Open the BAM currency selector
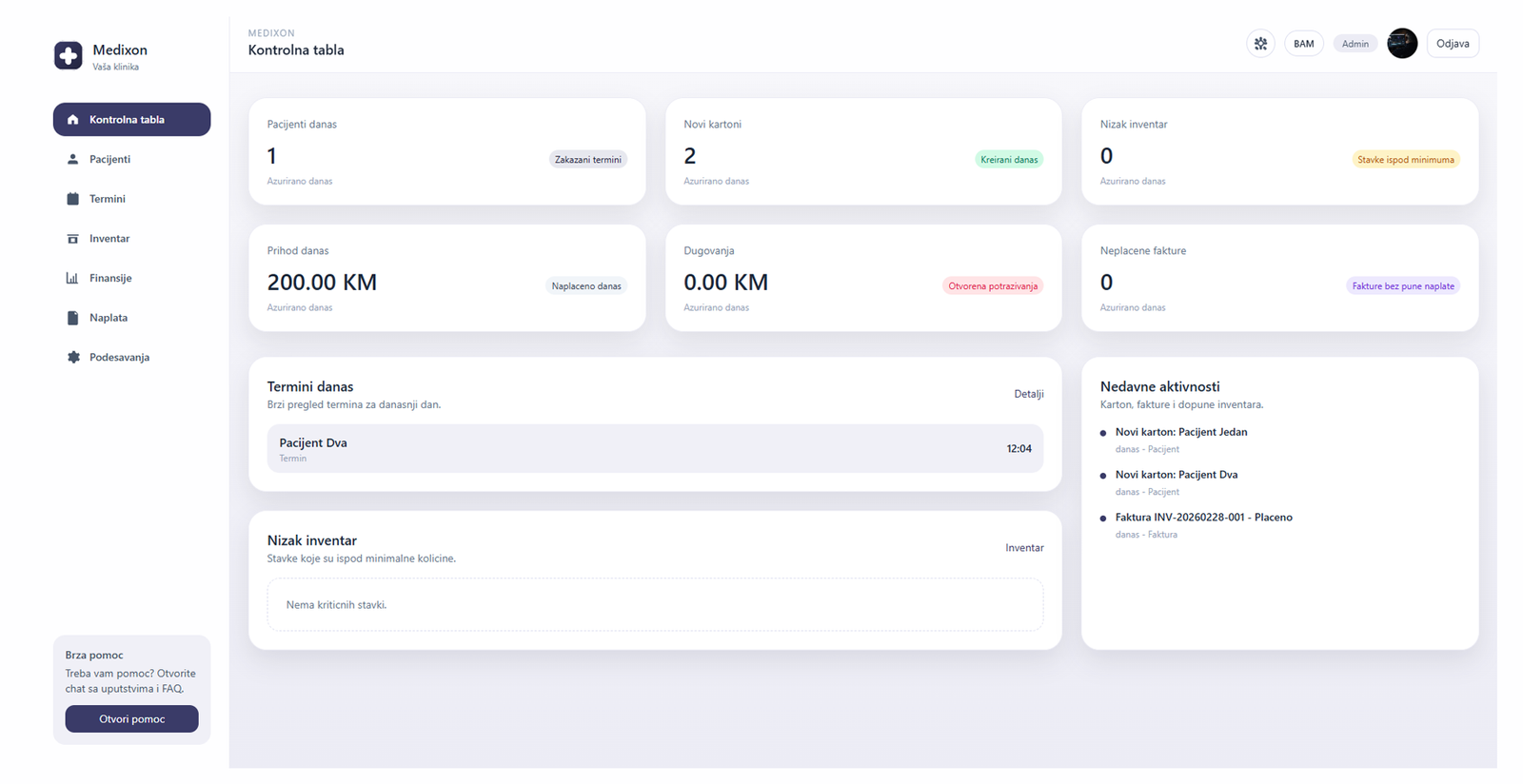The image size is (1523, 784). click(x=1304, y=44)
